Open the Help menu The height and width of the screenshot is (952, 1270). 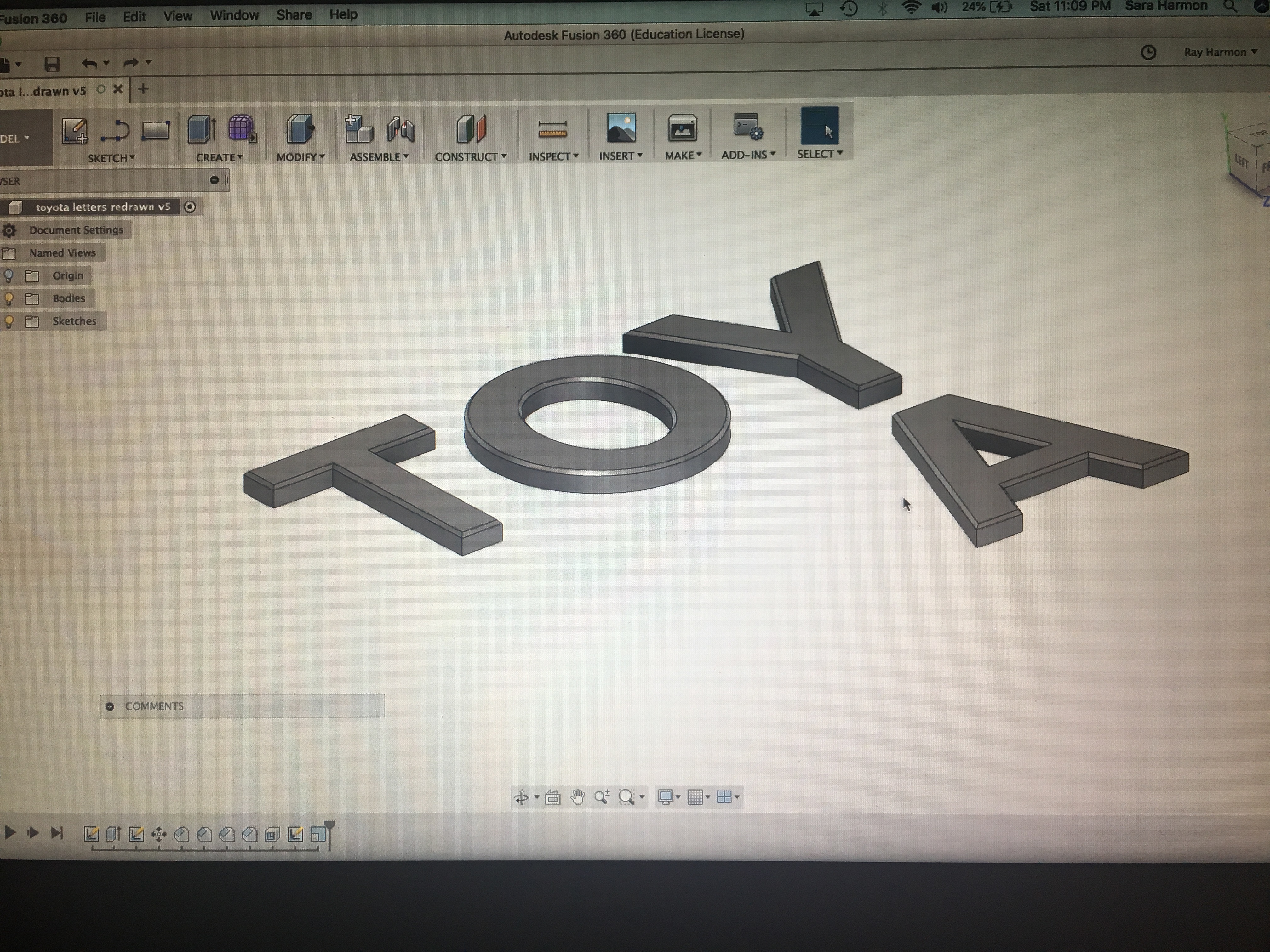pyautogui.click(x=343, y=14)
